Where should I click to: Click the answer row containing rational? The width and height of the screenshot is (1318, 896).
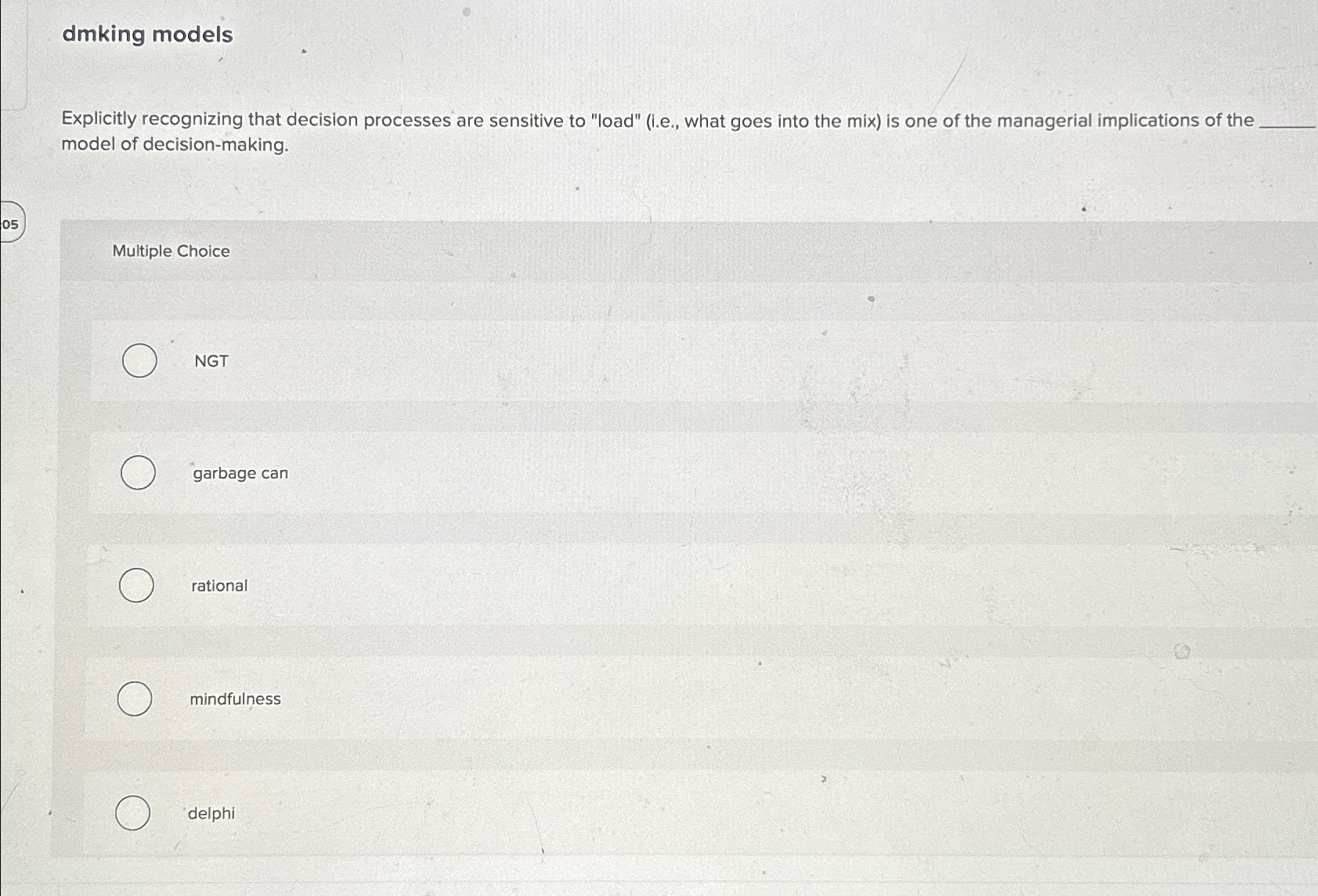[x=548, y=585]
